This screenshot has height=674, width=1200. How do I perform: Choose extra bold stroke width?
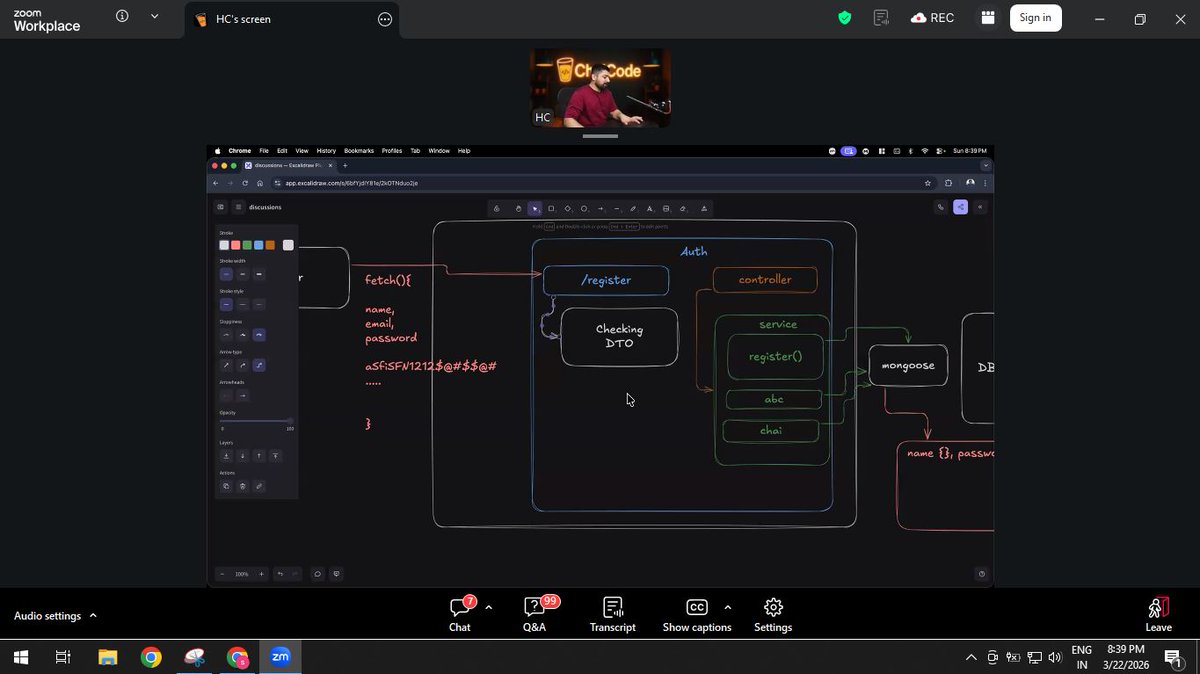coord(259,274)
